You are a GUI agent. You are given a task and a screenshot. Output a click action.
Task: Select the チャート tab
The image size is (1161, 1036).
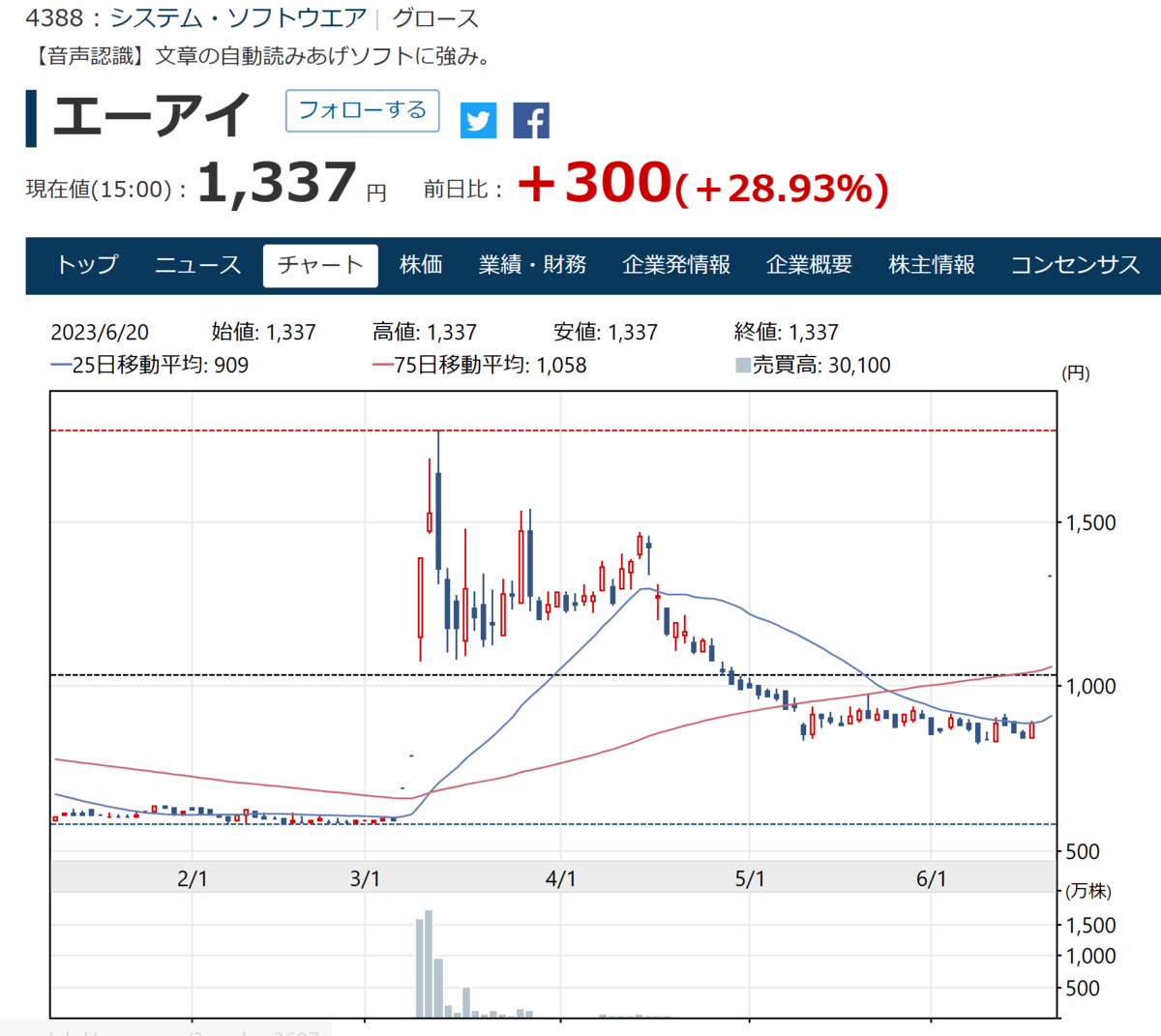coord(320,265)
